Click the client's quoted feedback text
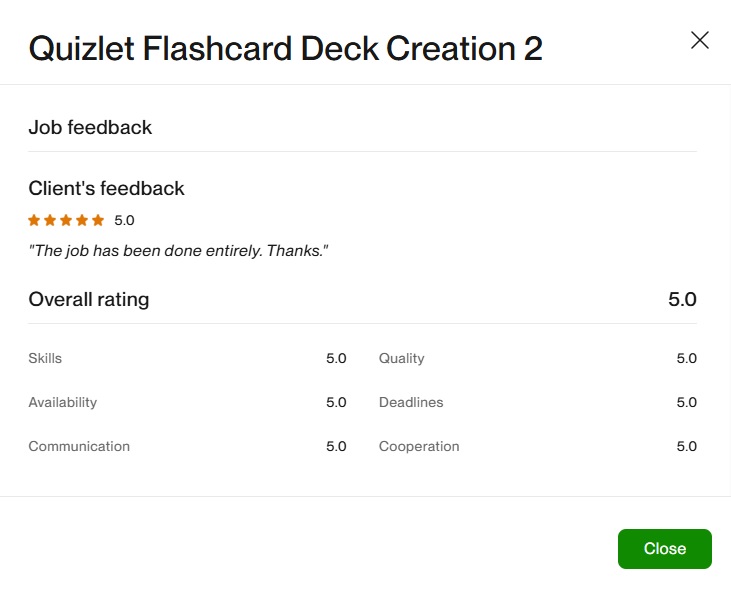Viewport: 731px width, 599px height. tap(179, 250)
